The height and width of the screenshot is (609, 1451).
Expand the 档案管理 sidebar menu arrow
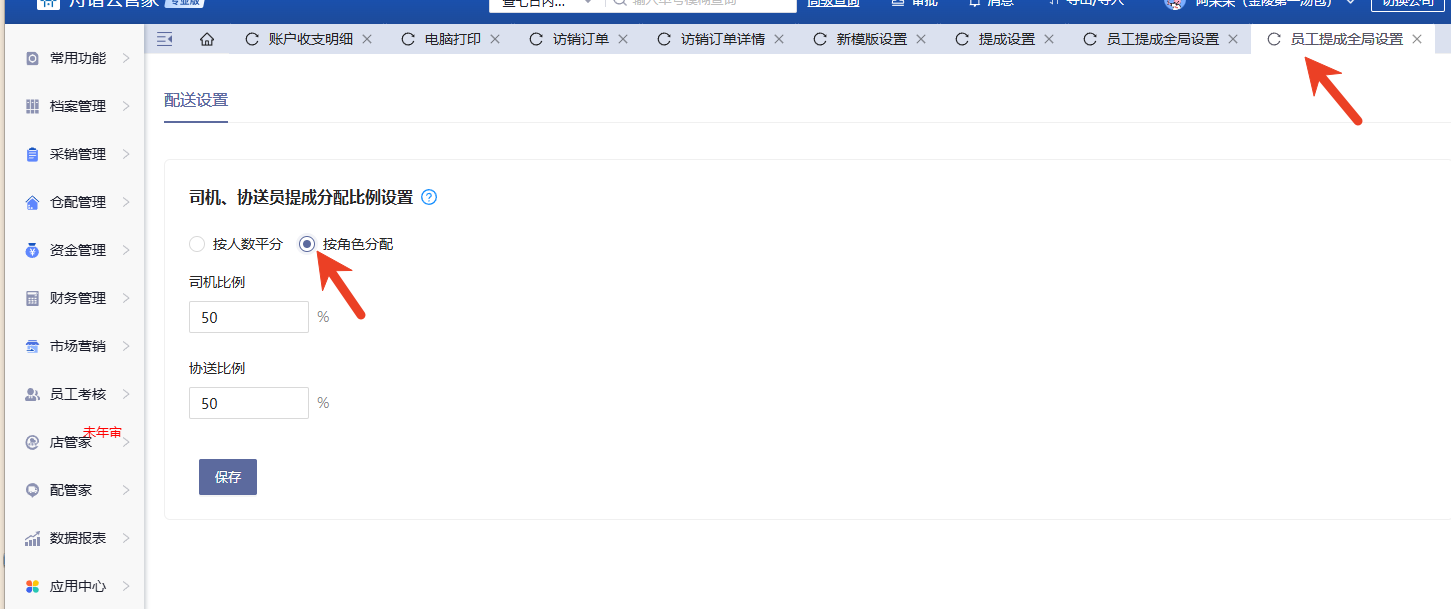126,106
